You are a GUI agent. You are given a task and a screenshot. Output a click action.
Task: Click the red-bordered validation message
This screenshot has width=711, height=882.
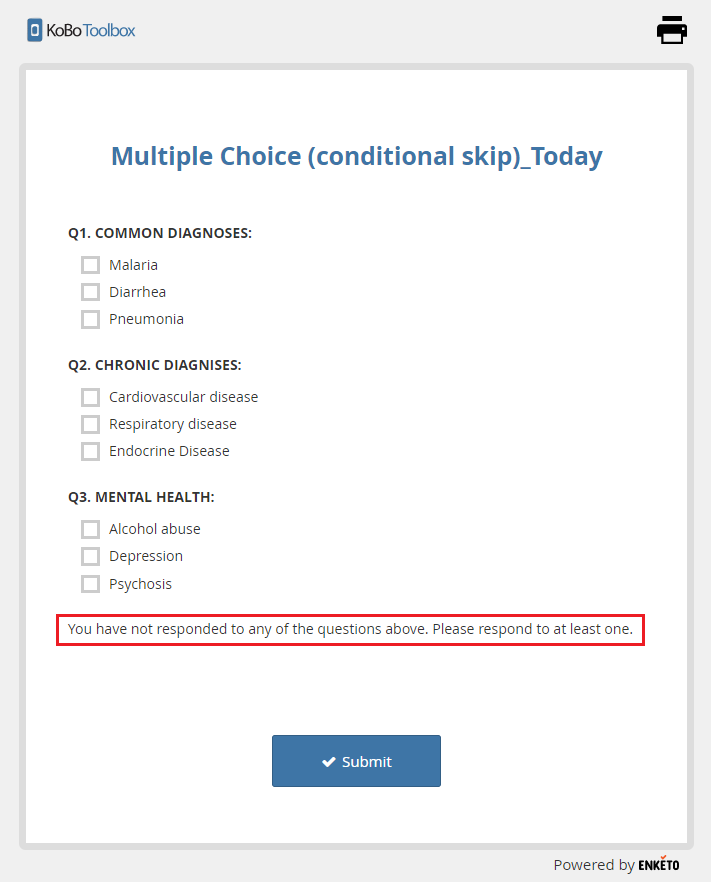(350, 629)
